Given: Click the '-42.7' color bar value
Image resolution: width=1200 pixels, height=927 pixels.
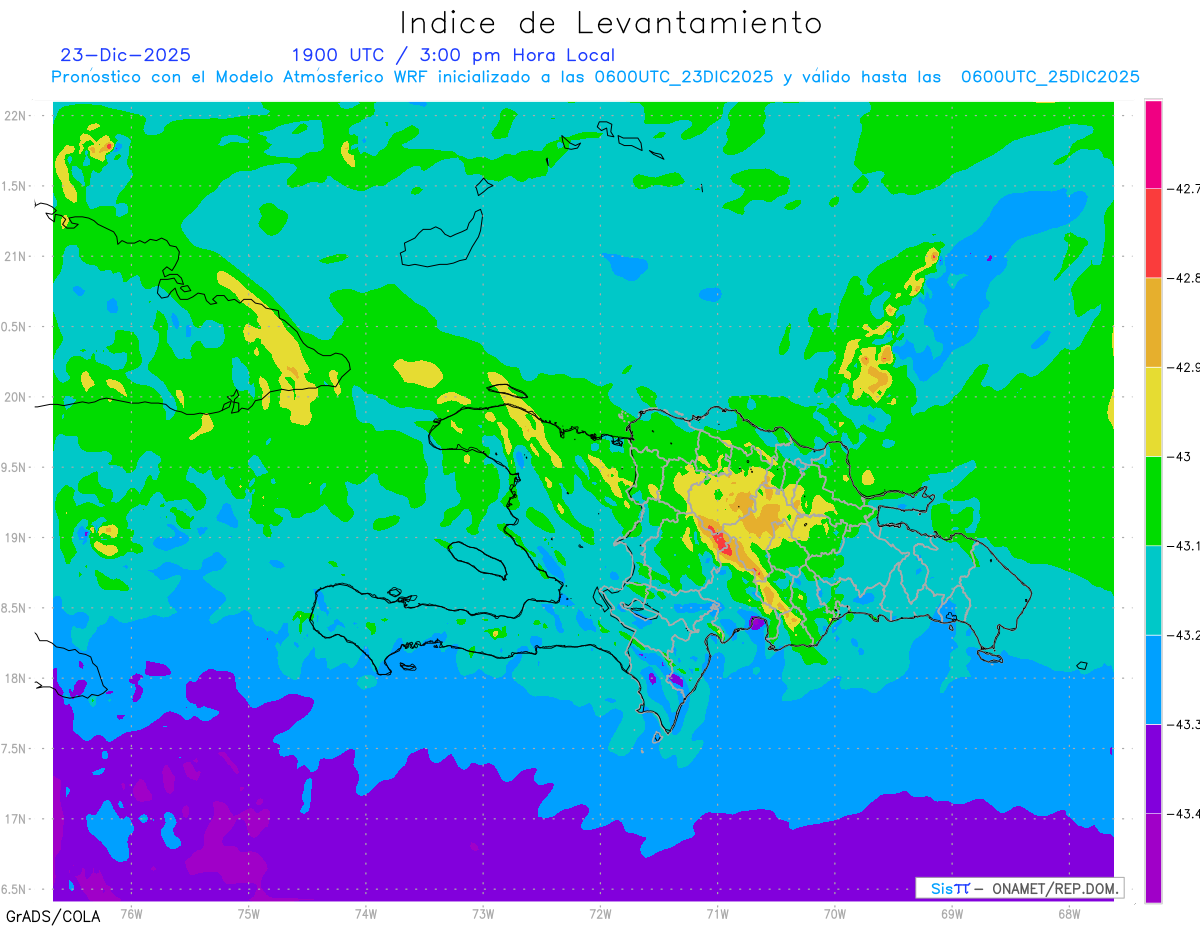Looking at the screenshot, I should (x=1183, y=188).
